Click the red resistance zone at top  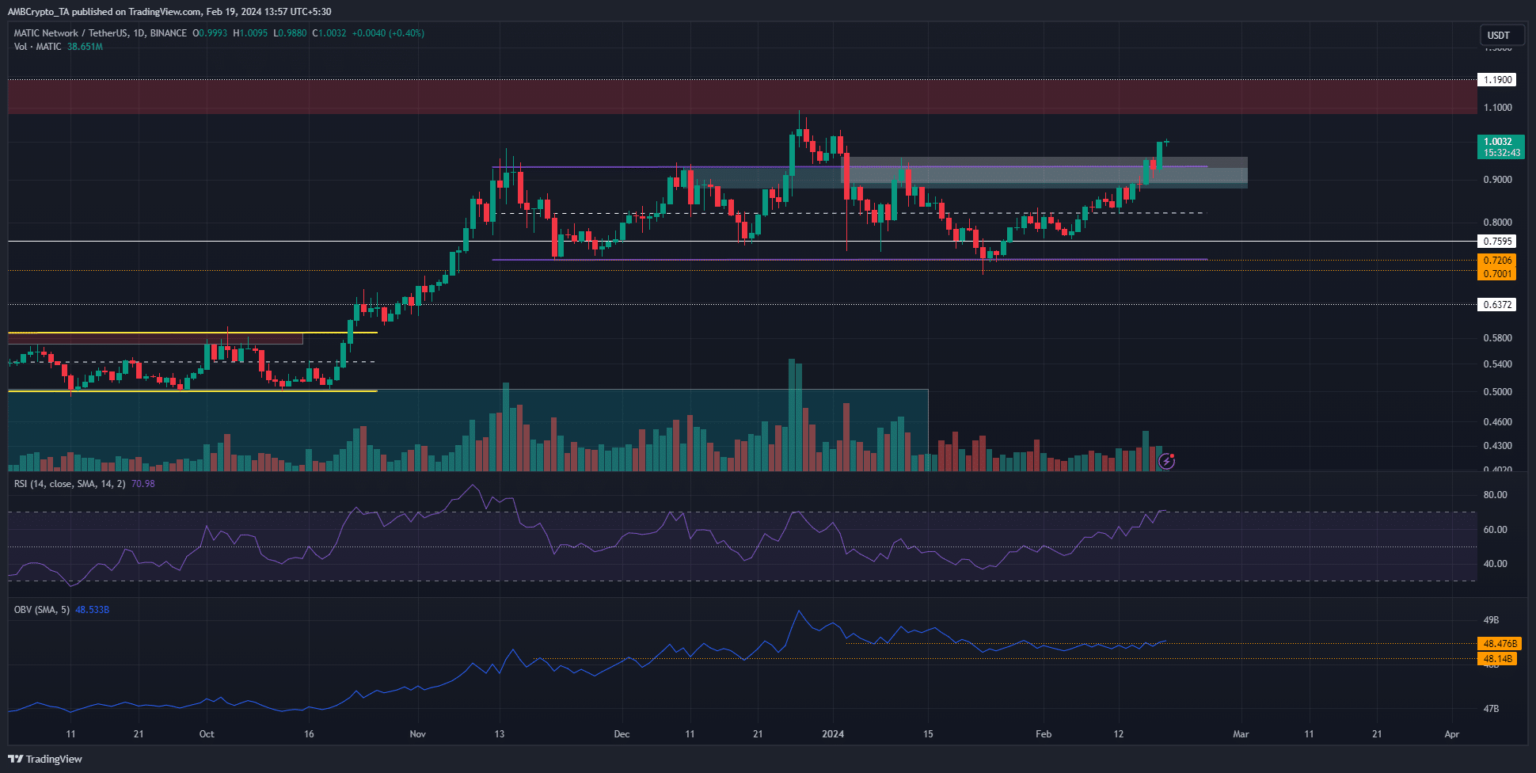click(740, 97)
